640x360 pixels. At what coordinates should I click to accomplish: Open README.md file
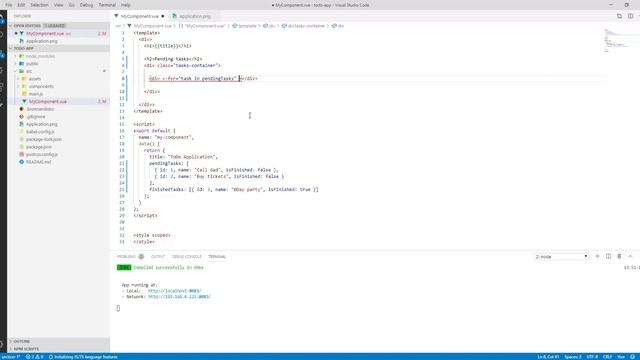(38, 162)
